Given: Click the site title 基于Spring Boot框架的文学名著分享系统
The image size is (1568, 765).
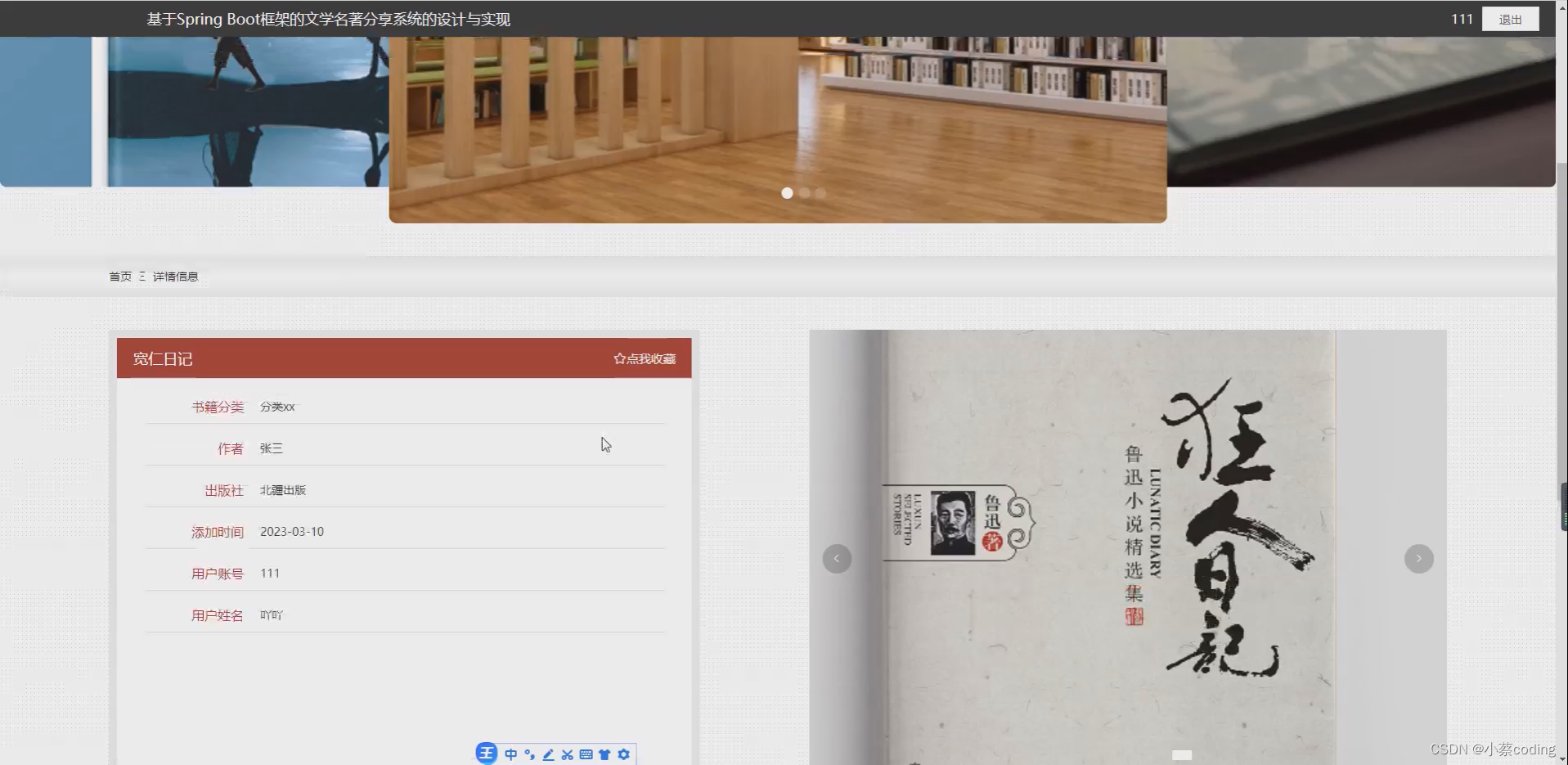Looking at the screenshot, I should [328, 19].
